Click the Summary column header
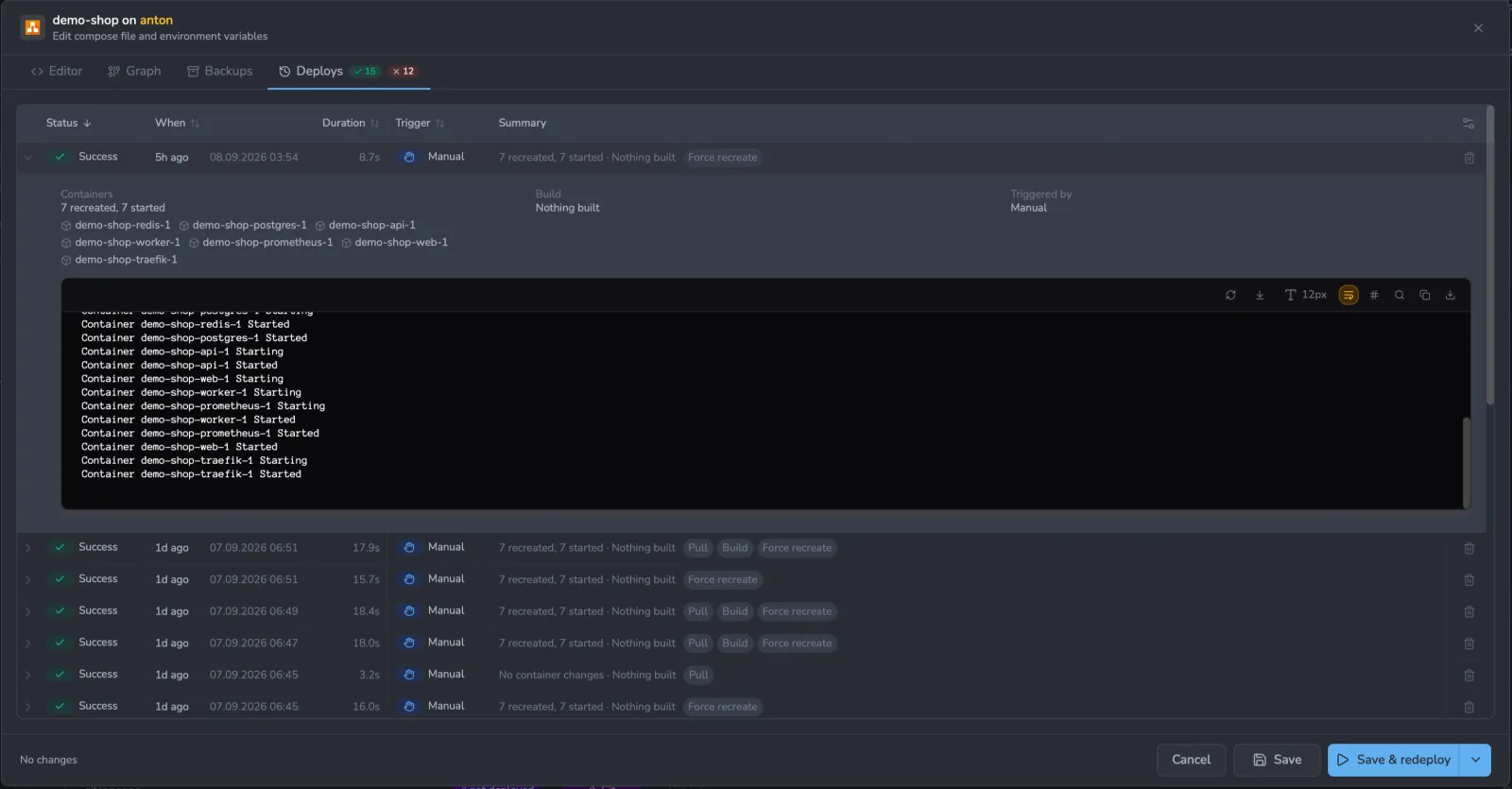This screenshot has height=789, width=1512. [x=523, y=123]
